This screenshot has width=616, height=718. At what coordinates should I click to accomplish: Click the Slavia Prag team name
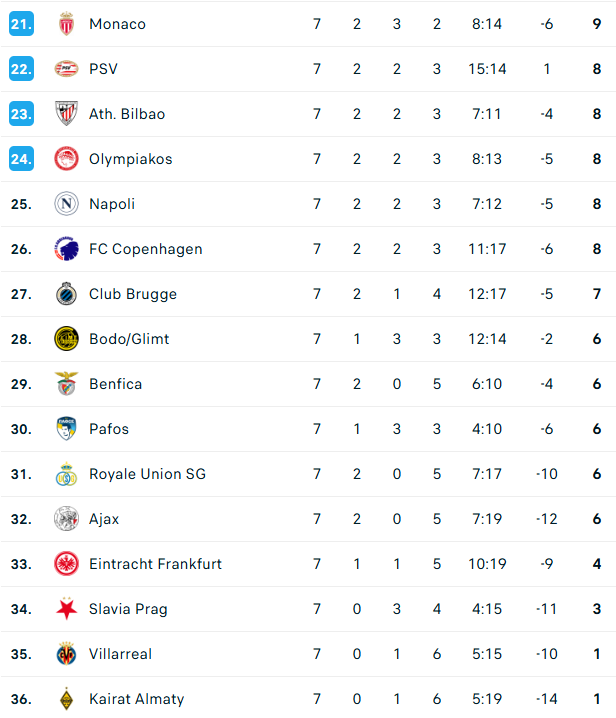[128, 609]
